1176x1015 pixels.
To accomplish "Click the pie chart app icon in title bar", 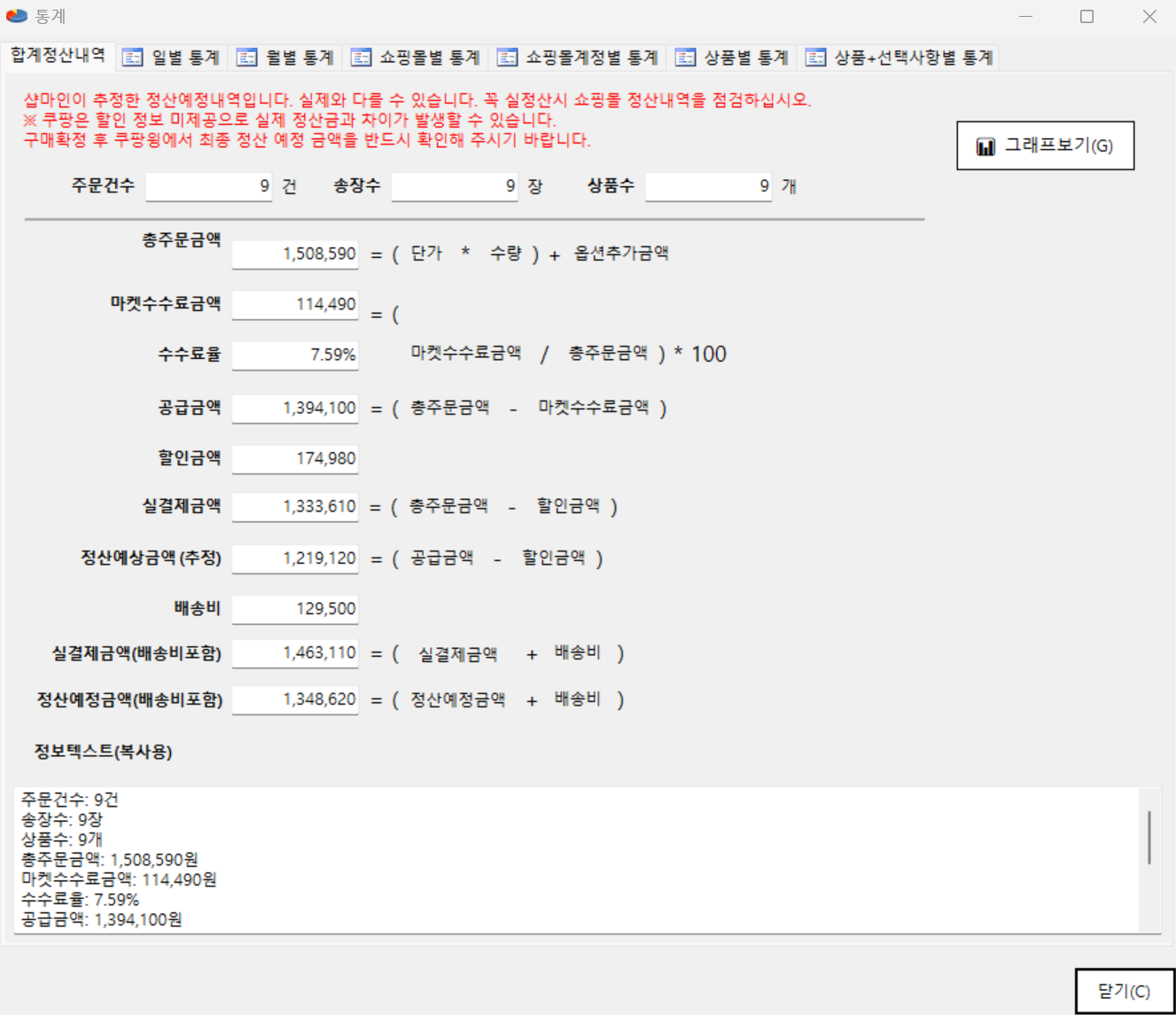I will click(17, 16).
